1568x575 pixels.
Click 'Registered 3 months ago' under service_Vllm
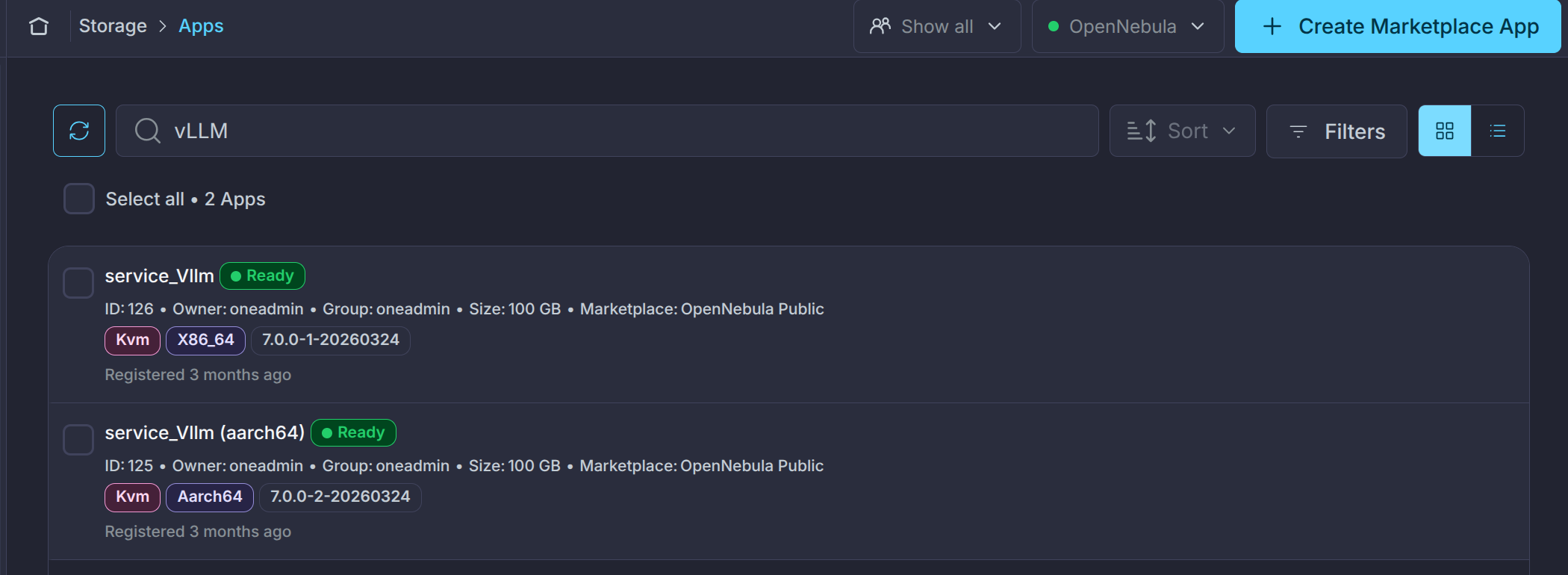[x=198, y=375]
